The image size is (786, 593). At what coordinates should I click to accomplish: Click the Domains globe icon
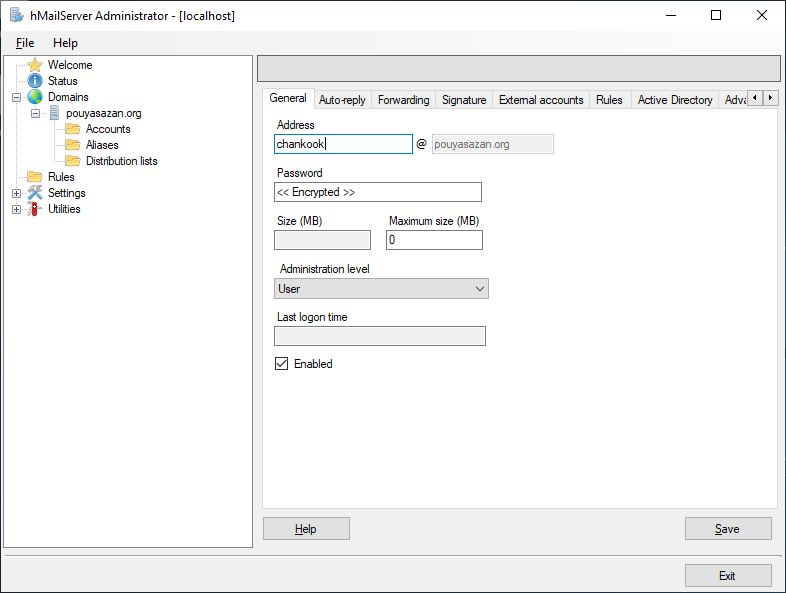[35, 97]
